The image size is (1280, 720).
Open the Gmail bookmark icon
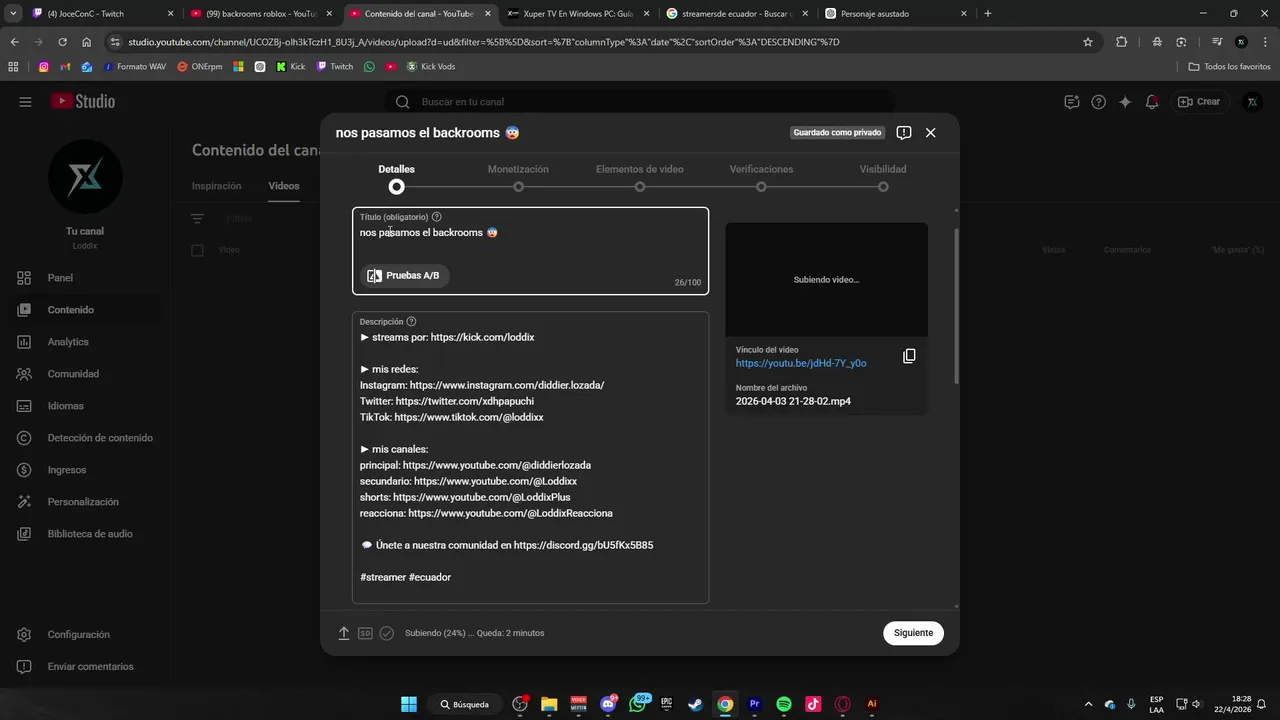coord(66,67)
